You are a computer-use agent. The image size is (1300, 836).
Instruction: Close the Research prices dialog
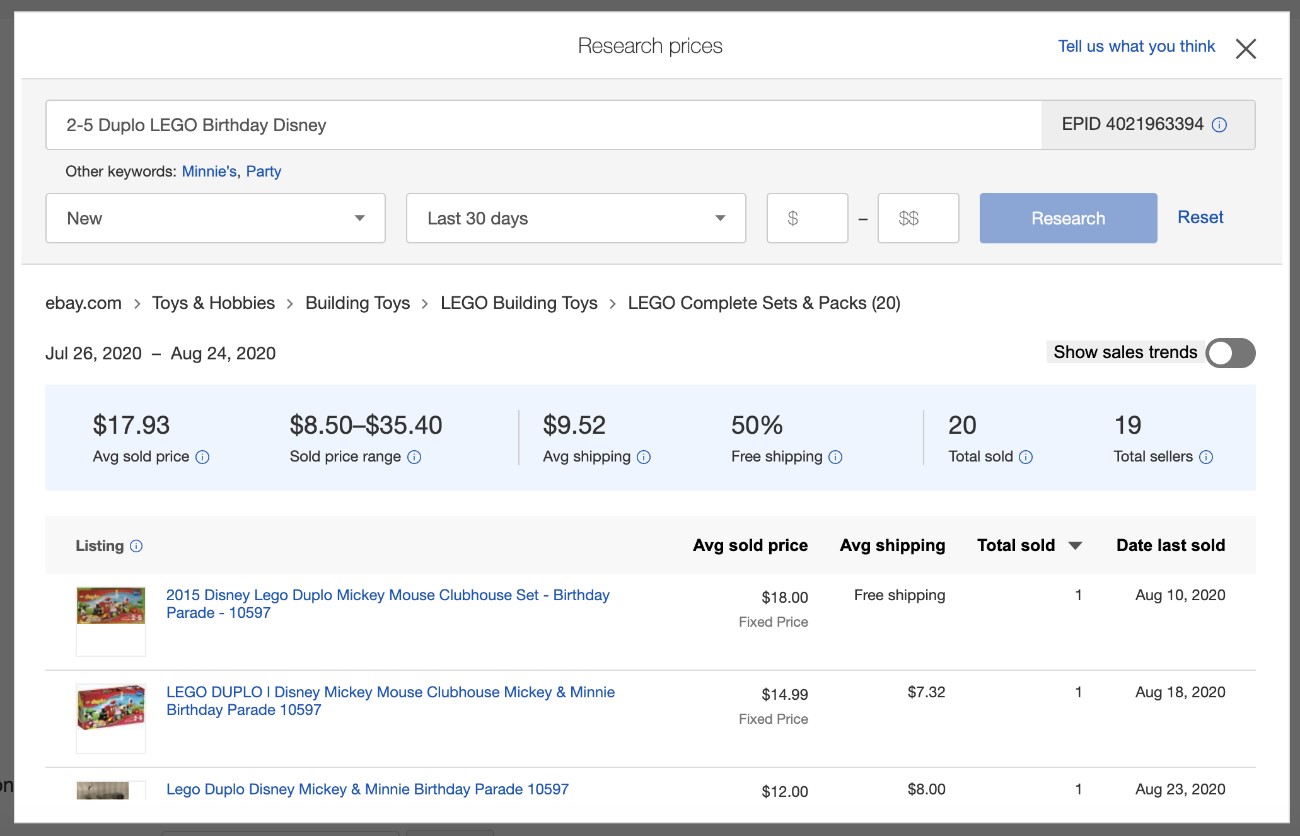click(x=1245, y=48)
